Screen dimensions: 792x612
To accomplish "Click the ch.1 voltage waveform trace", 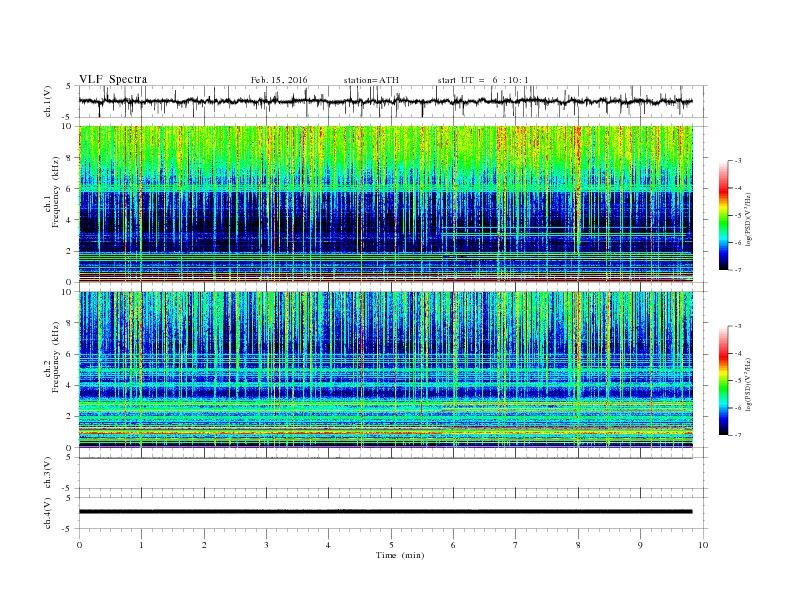I will click(385, 101).
